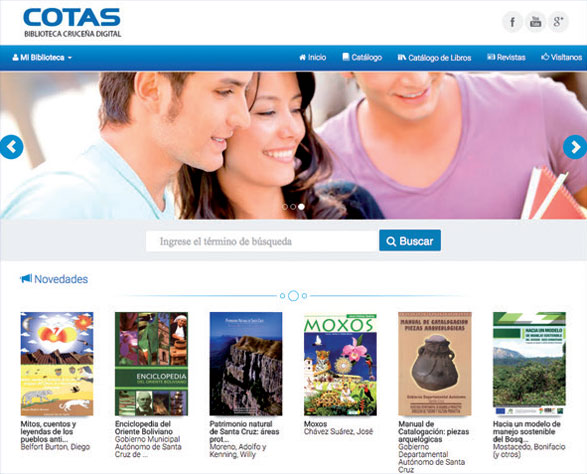Open the Novedades section heading
Viewport: 587px width, 474px height.
pyautogui.click(x=61, y=279)
